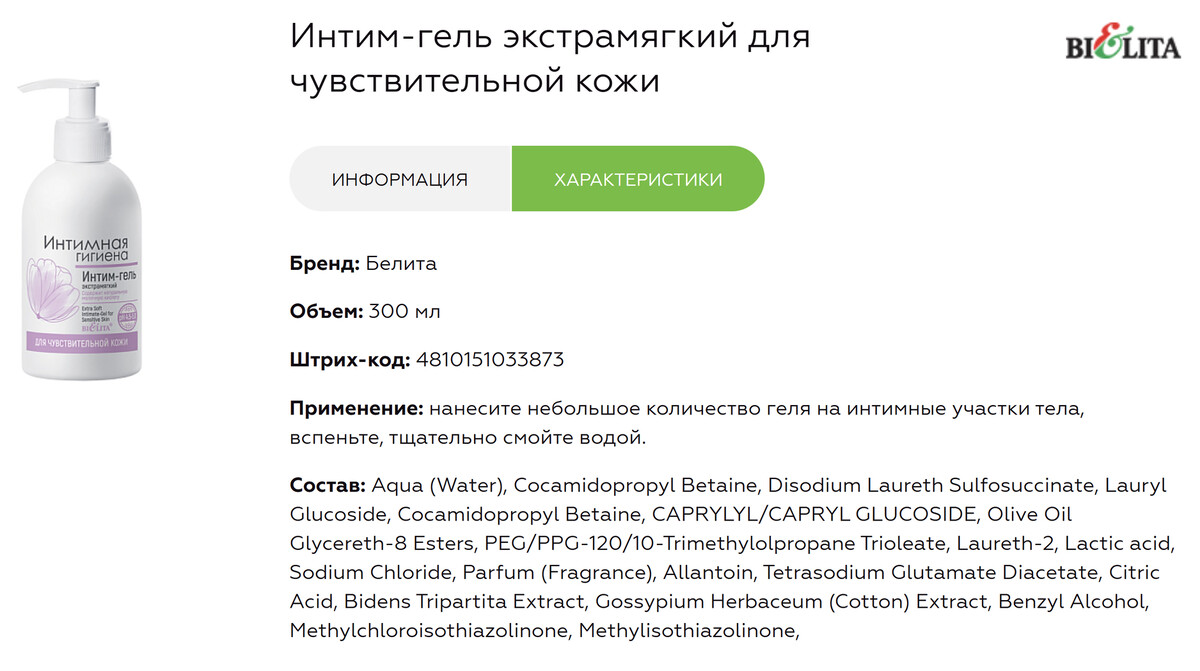This screenshot has width=1200, height=671.
Task: Click the Объем label
Action: [x=326, y=311]
